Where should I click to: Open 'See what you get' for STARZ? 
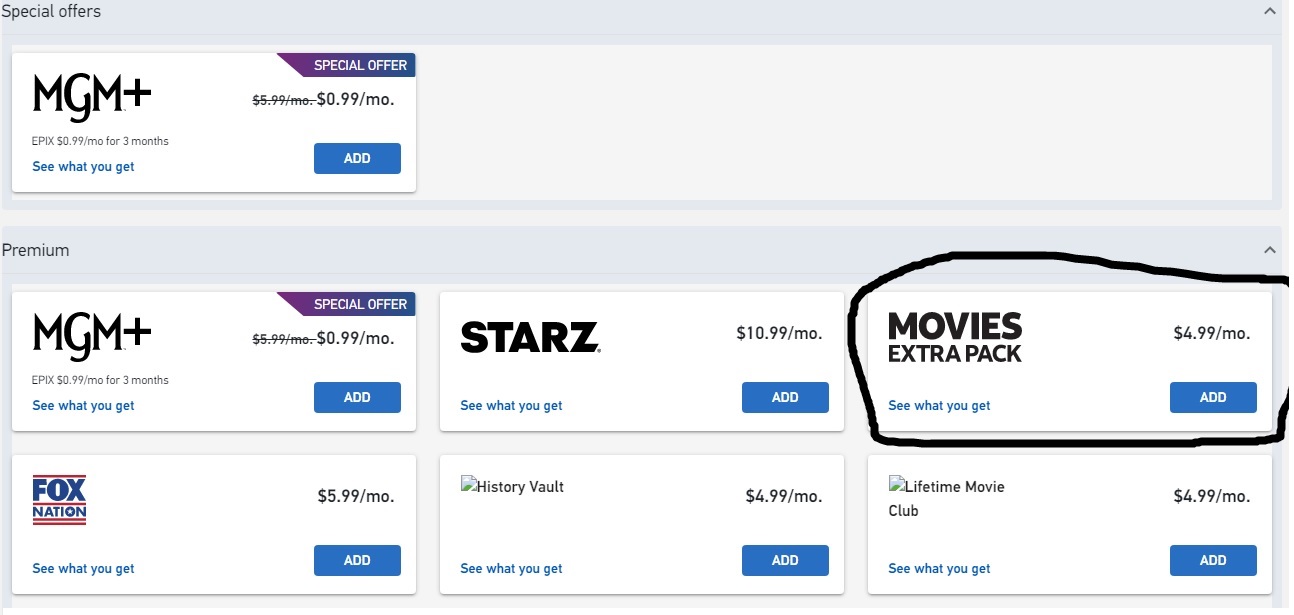pos(511,406)
